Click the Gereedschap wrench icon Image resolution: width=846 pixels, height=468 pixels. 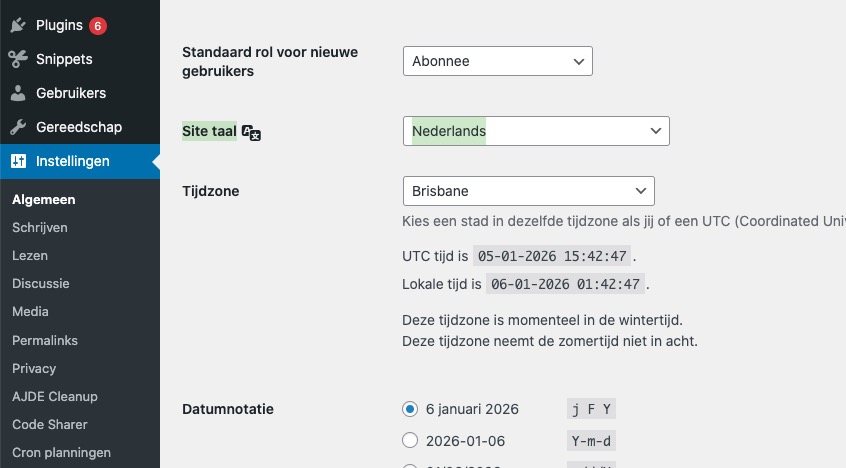pyautogui.click(x=18, y=127)
